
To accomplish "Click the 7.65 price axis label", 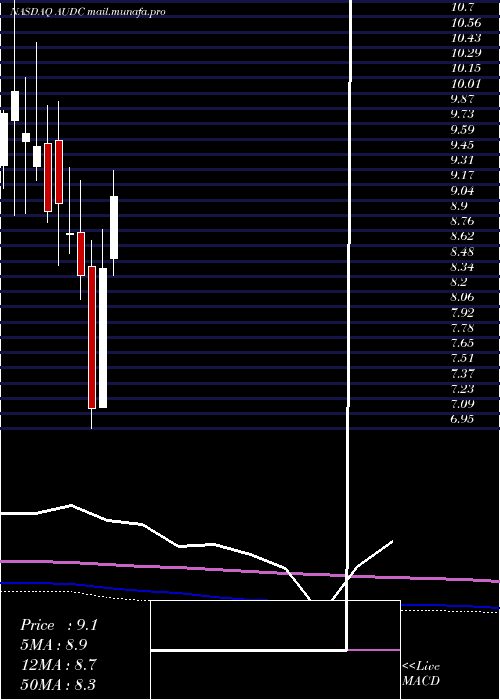I will point(462,343).
